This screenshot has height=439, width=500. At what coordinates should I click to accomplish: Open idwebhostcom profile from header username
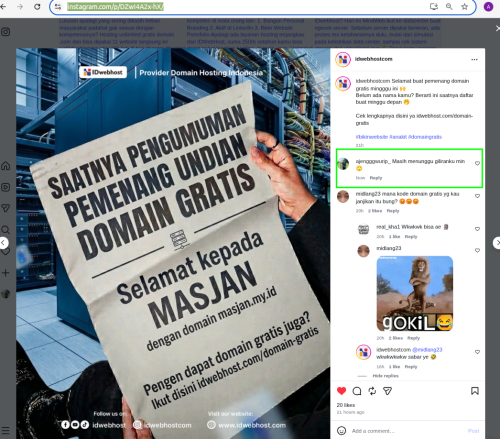[x=374, y=59]
